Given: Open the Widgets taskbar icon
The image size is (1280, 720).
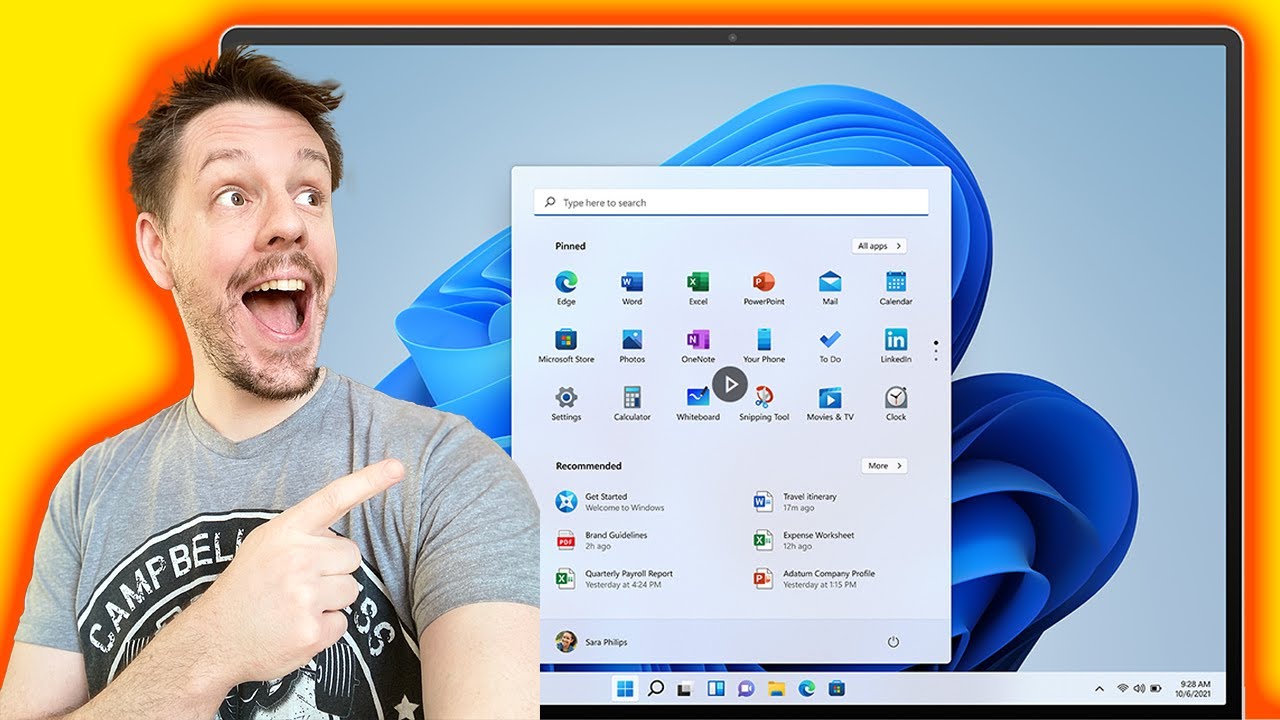Looking at the screenshot, I should (716, 688).
